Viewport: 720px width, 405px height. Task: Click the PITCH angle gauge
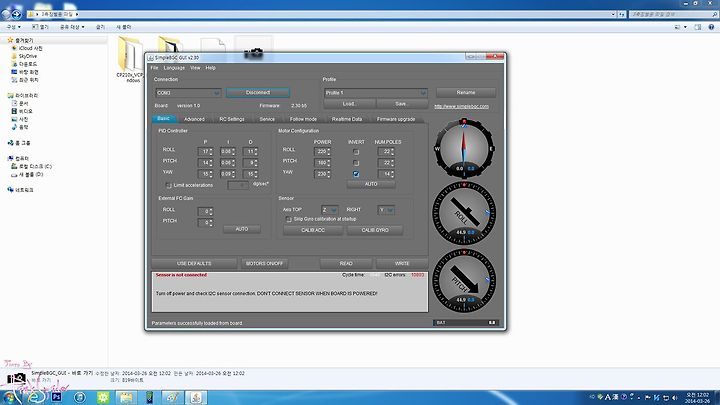click(464, 281)
